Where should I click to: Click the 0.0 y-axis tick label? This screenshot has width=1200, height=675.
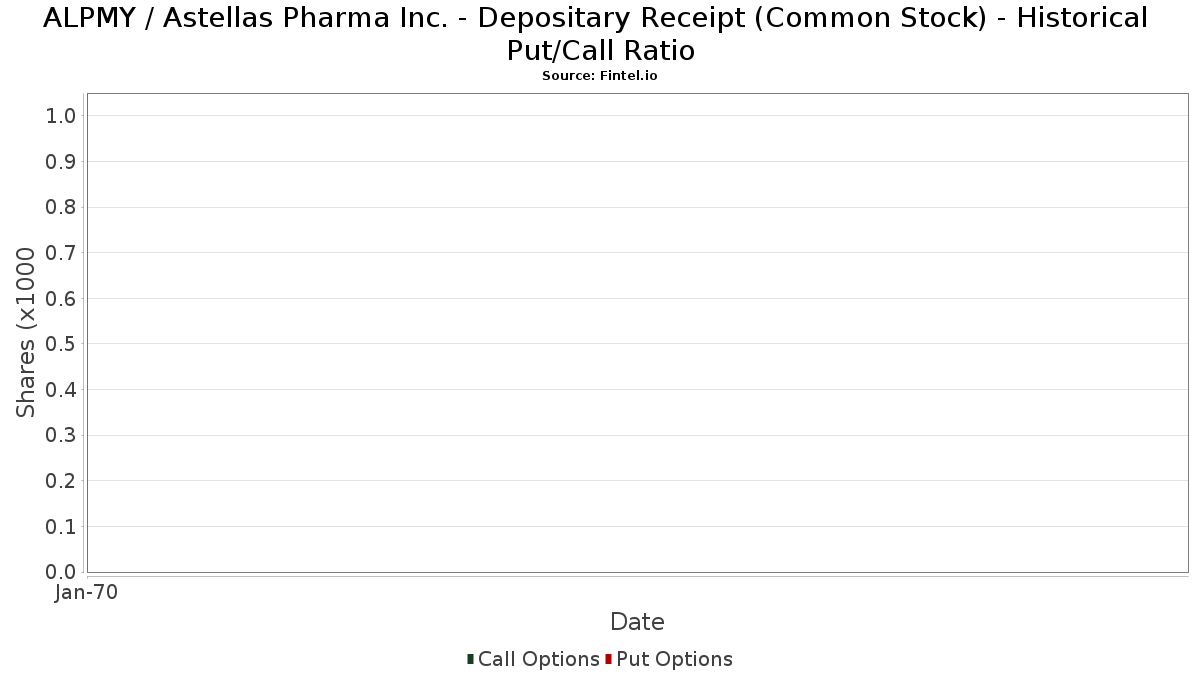point(61,572)
